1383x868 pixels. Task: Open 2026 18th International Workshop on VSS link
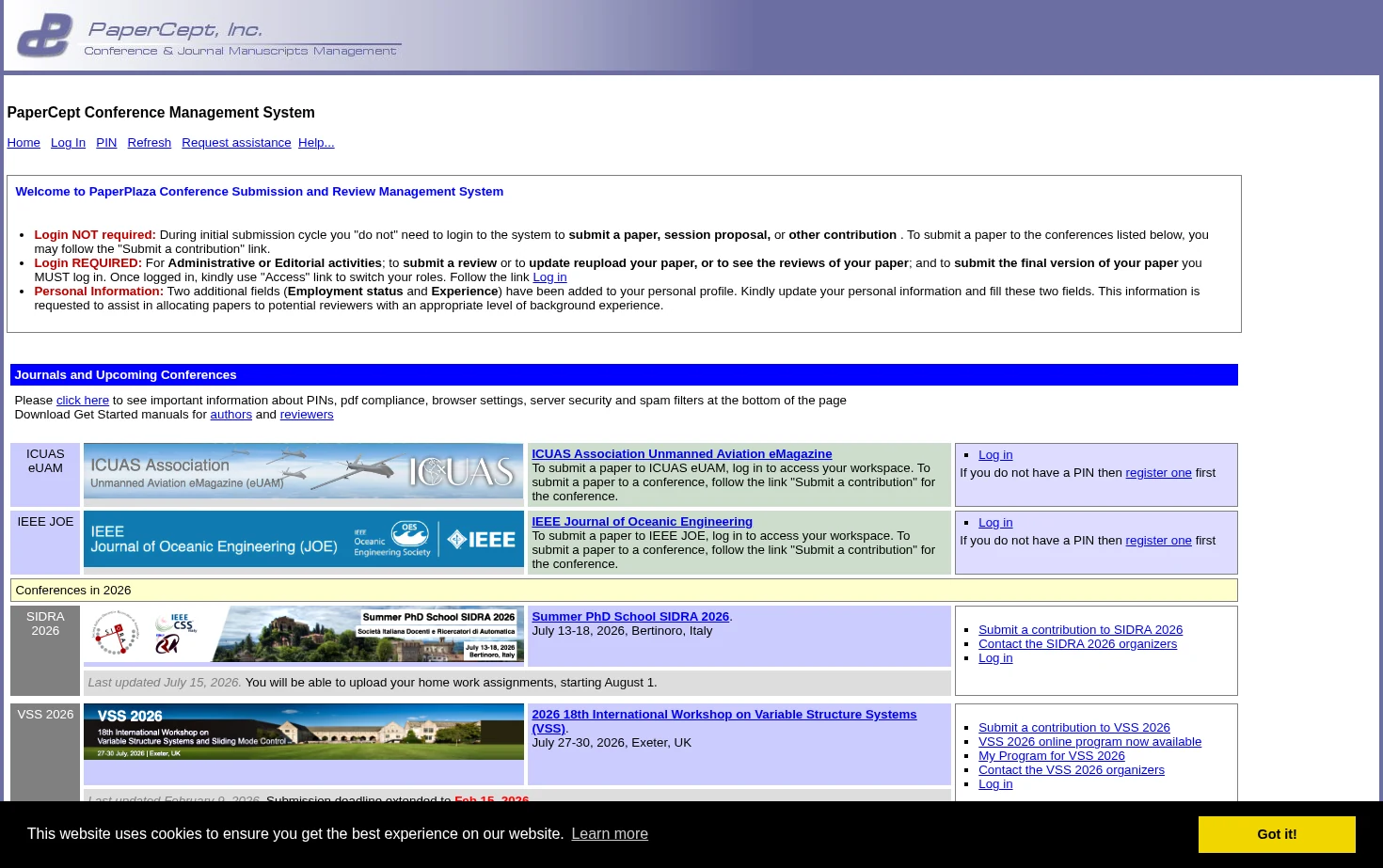[x=723, y=721]
